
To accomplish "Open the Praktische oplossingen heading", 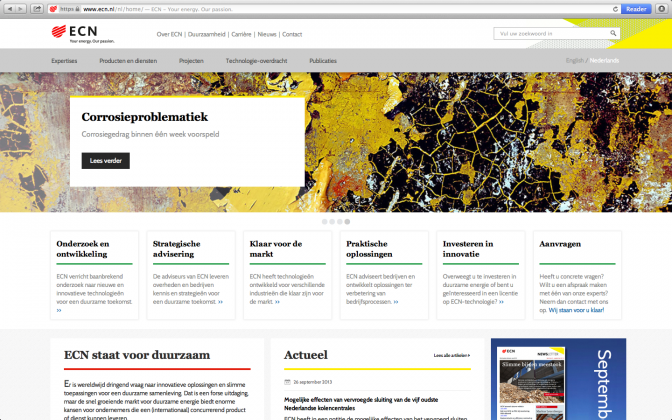I will coord(369,249).
